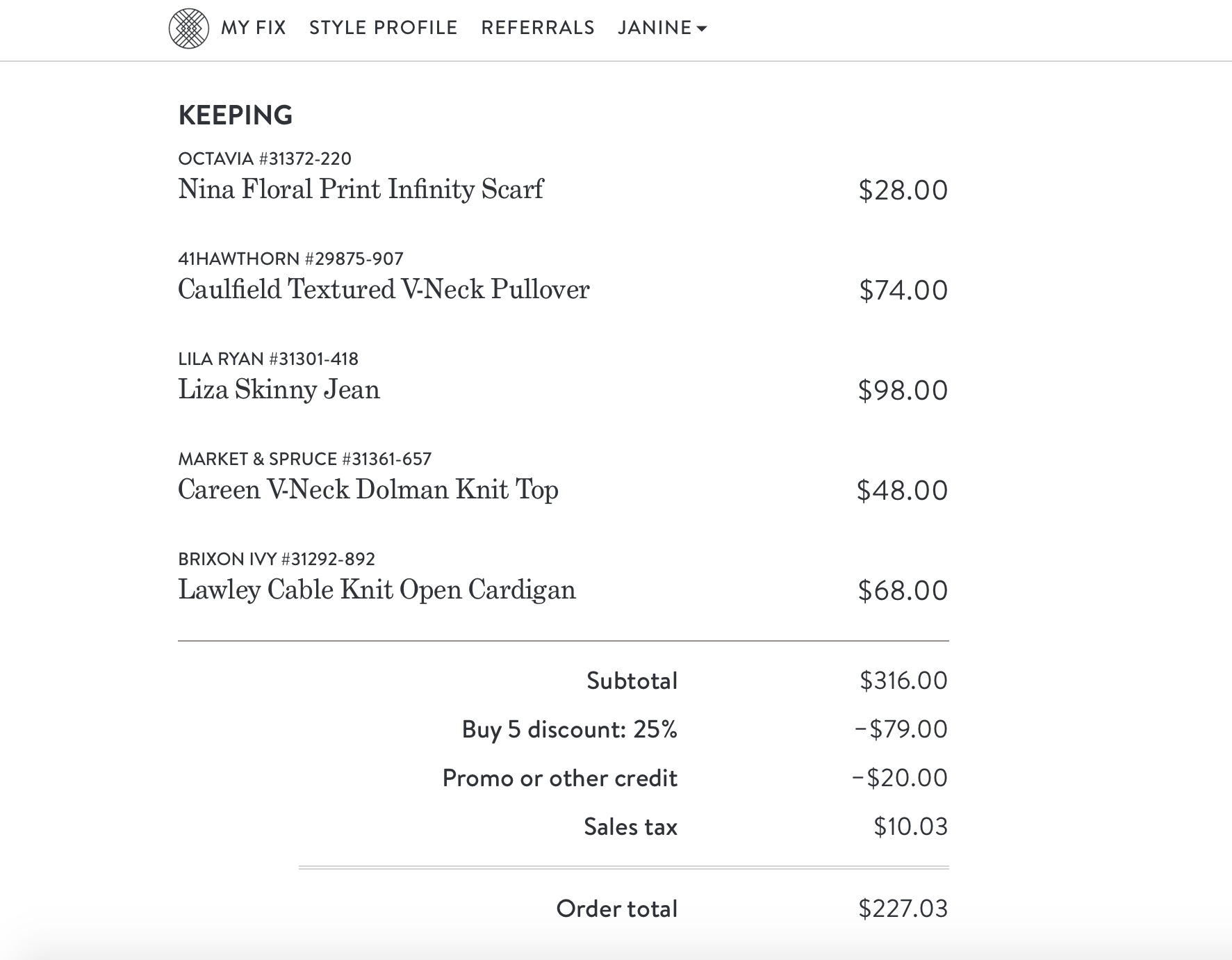The width and height of the screenshot is (1232, 960).
Task: Click the Promo or other credit label
Action: [x=559, y=778]
